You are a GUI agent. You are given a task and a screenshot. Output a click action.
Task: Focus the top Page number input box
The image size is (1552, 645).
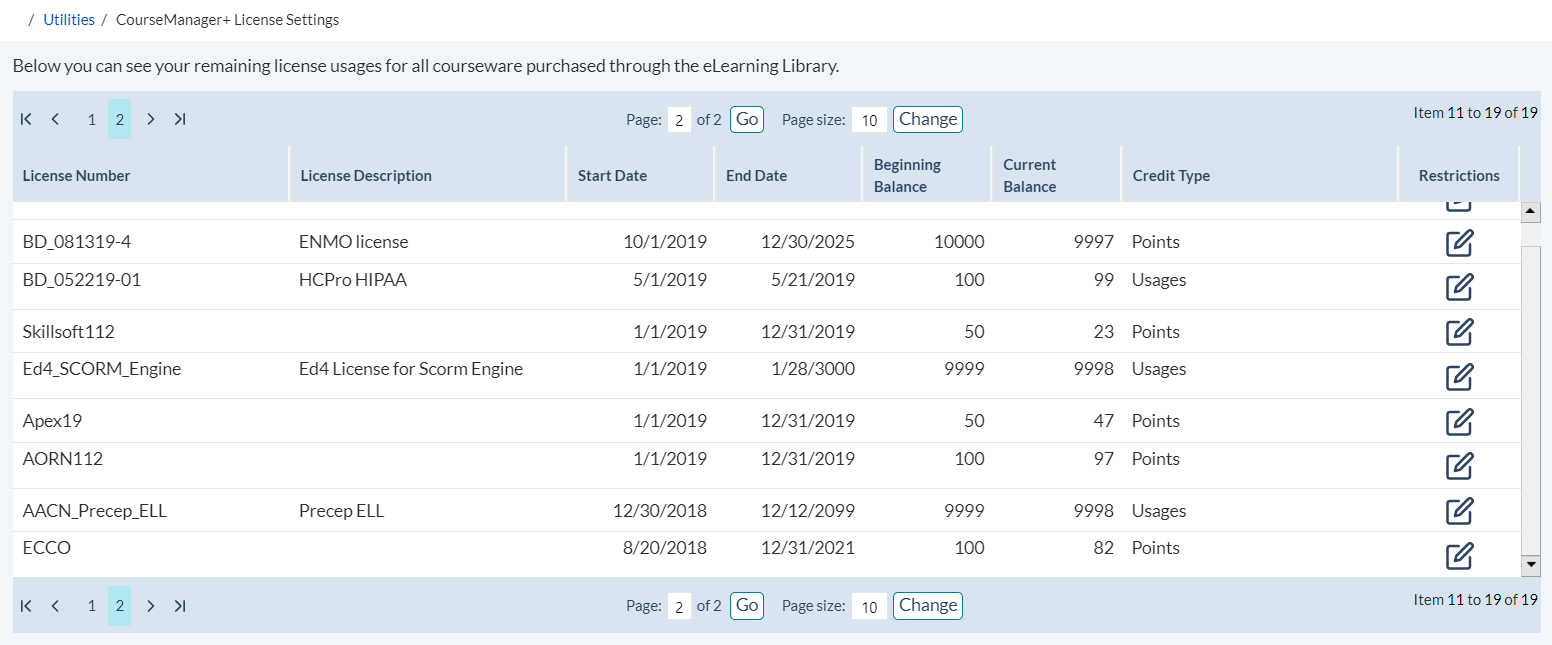coord(679,120)
